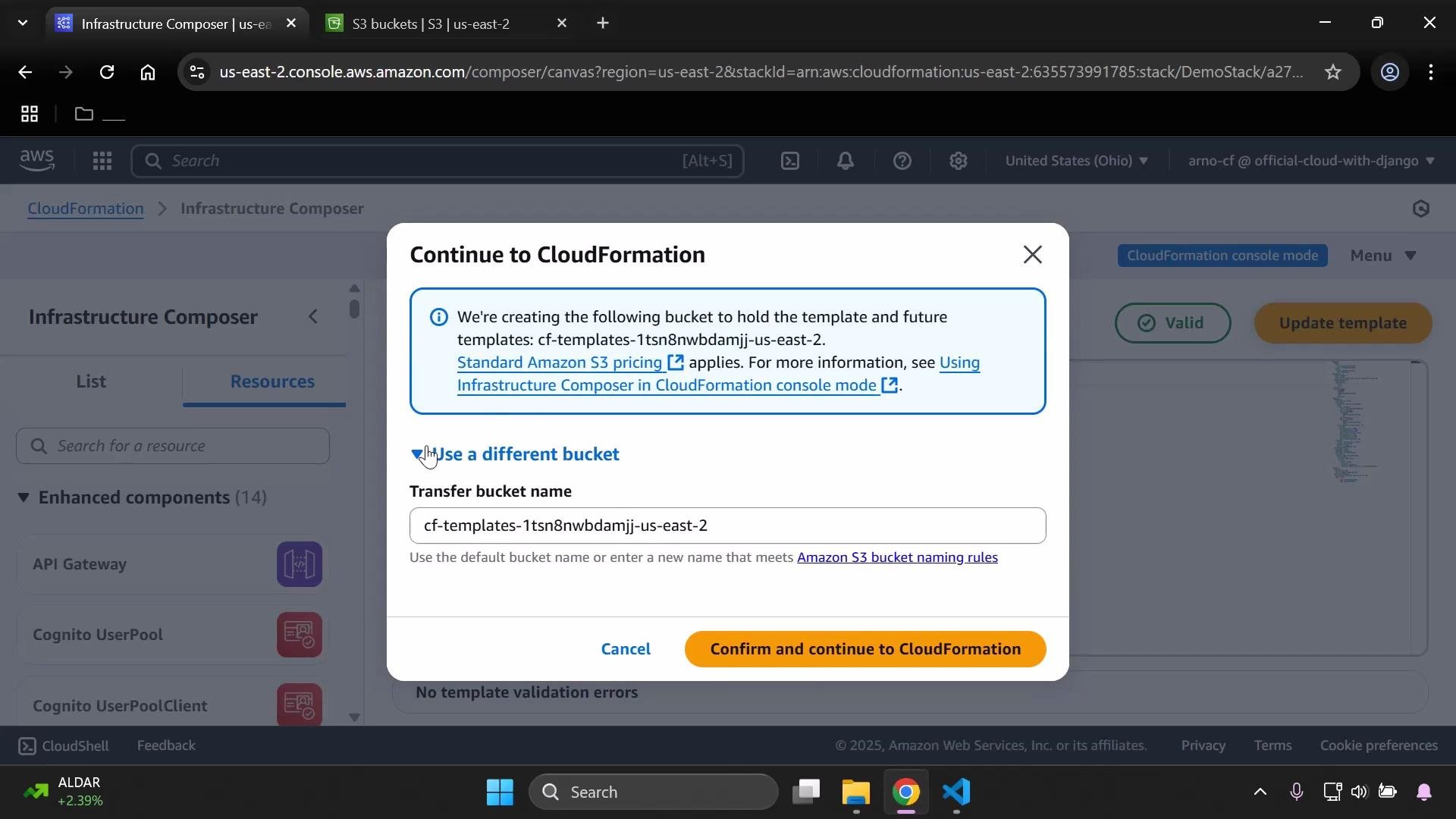Viewport: 1456px width, 819px height.
Task: Open the Menu dropdown in Composer
Action: coord(1383,256)
